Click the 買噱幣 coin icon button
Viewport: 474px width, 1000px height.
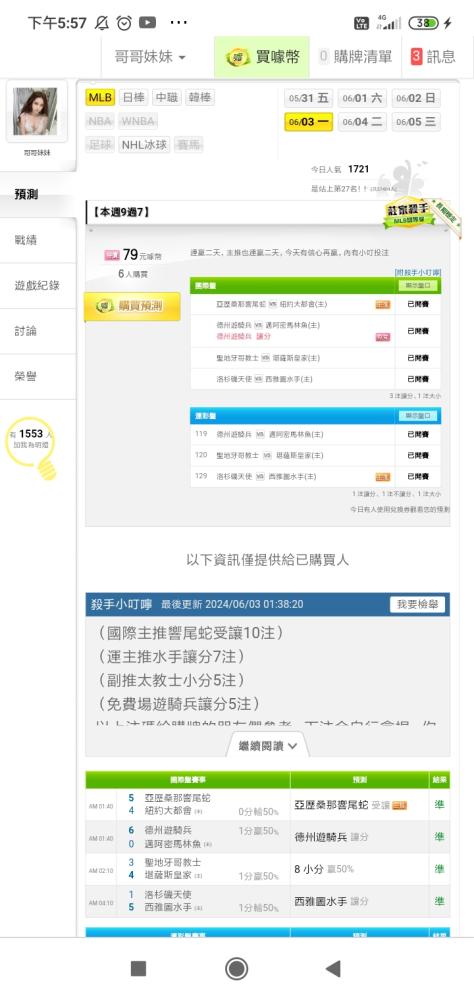click(x=262, y=57)
